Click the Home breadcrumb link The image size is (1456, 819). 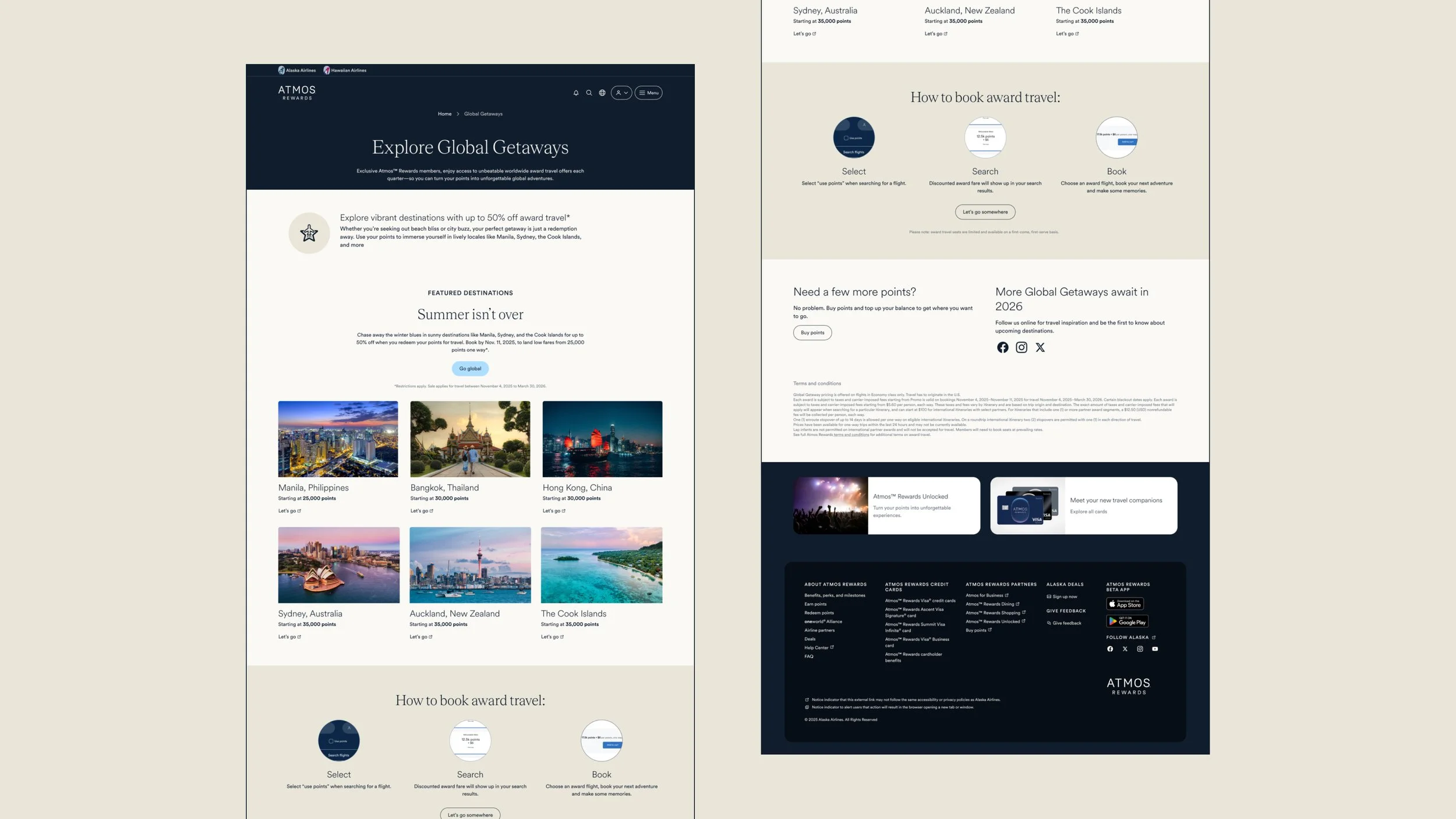point(444,114)
